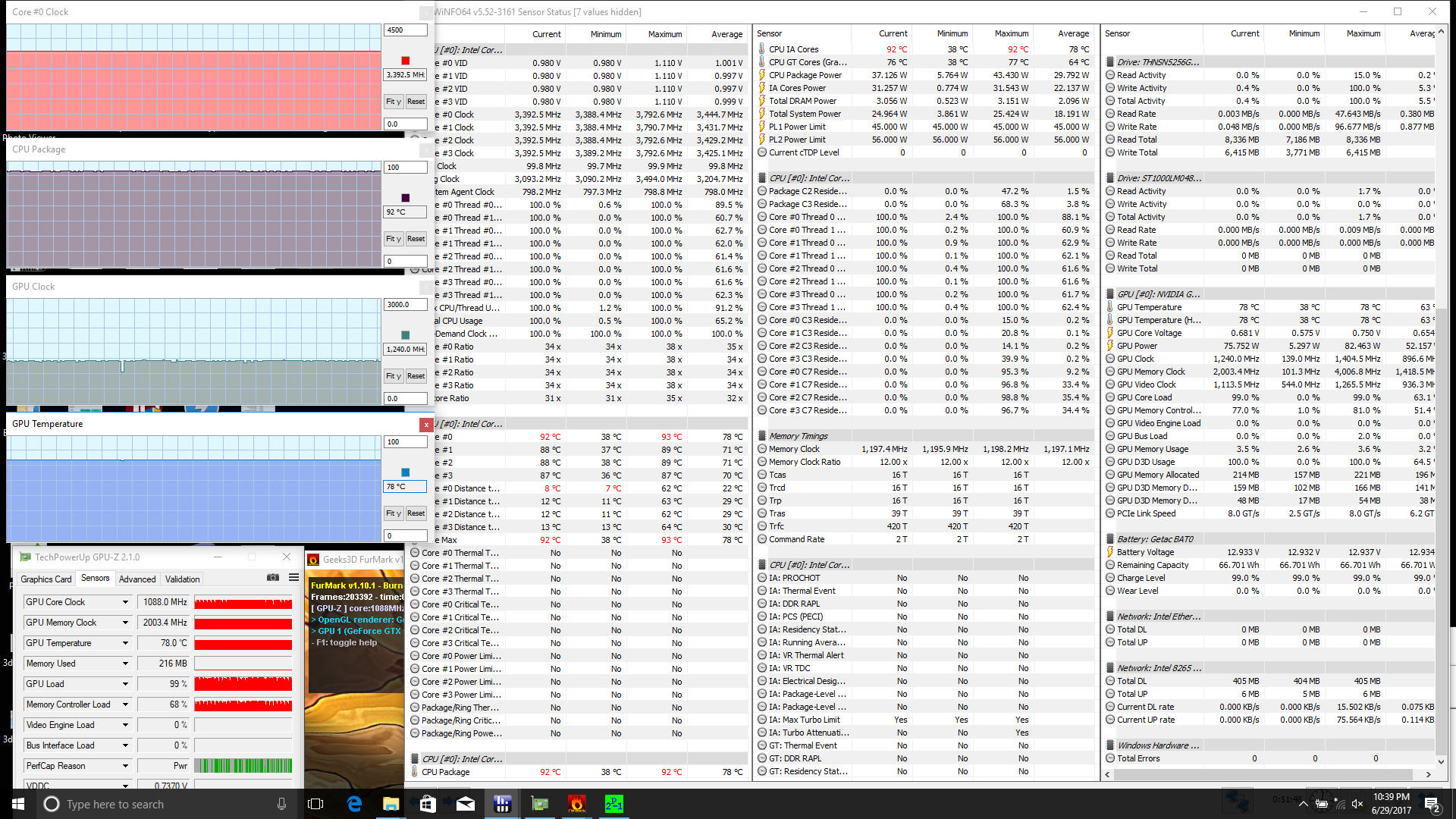Viewport: 1456px width, 819px height.
Task: Select the GPU Power row in HWiNFO
Action: 1269,346
